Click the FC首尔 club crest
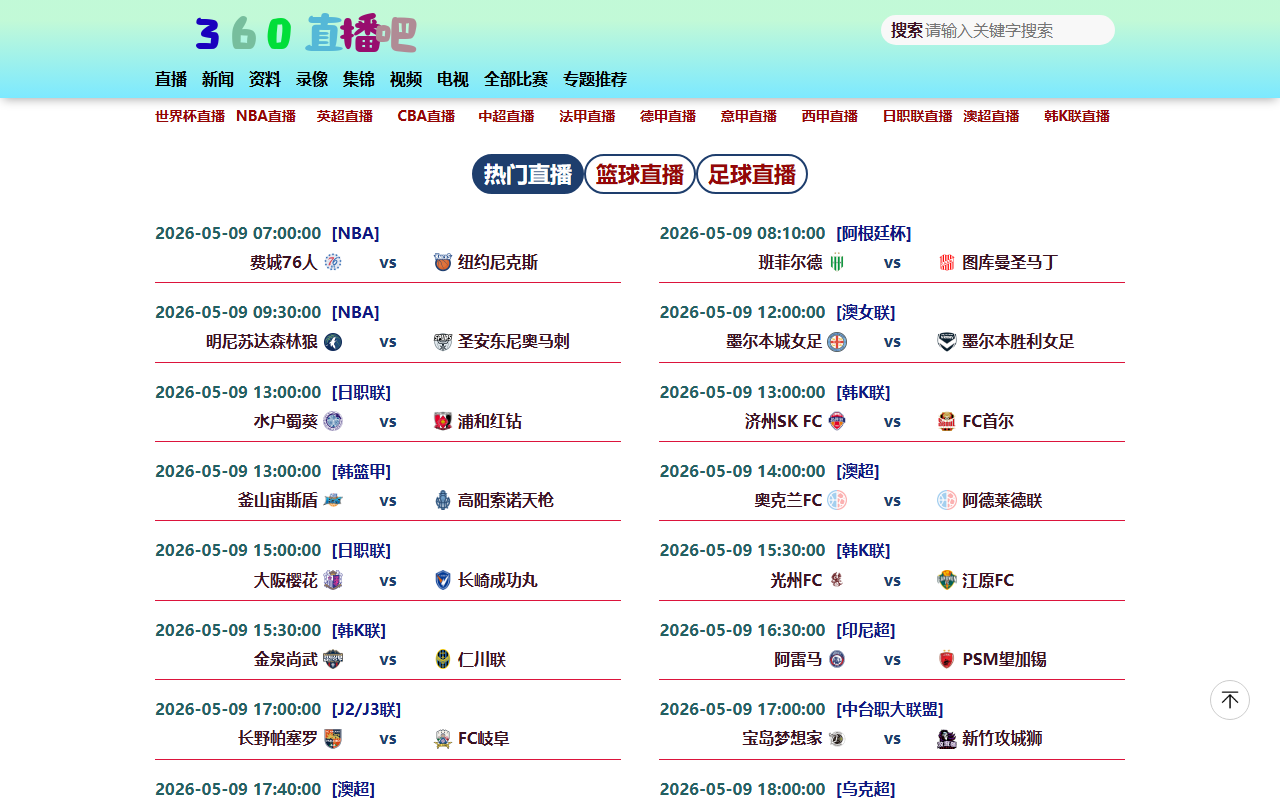The image size is (1280, 800). [947, 421]
